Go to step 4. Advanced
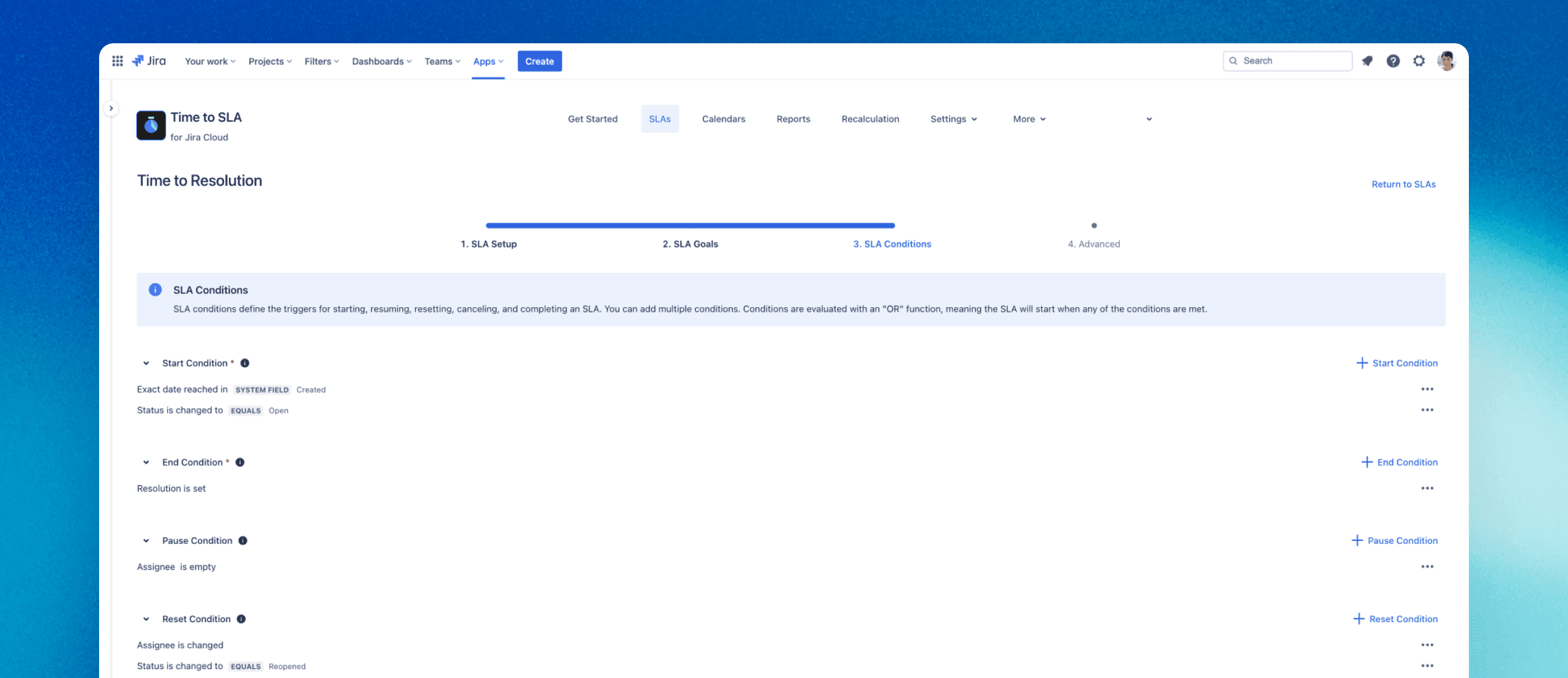The image size is (1568, 678). pos(1093,243)
